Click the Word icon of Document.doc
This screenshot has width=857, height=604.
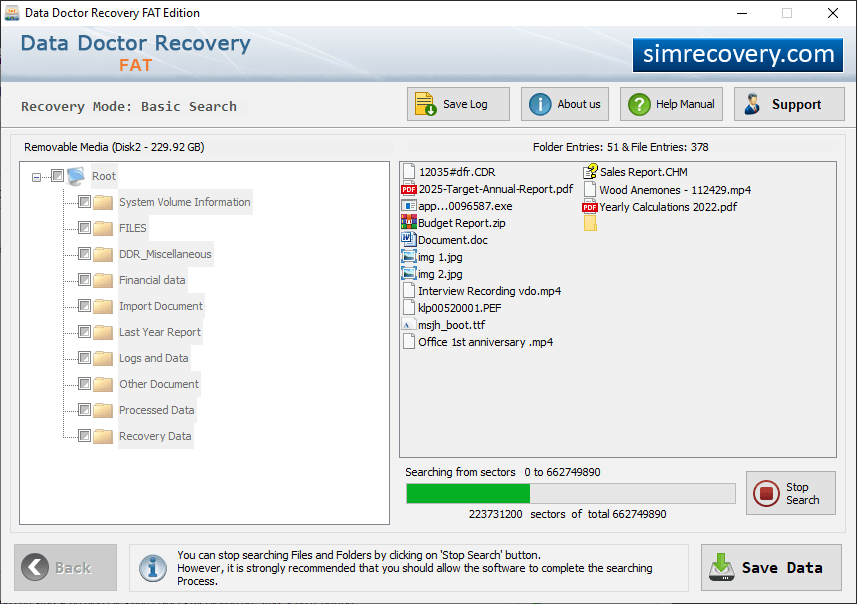pos(409,239)
